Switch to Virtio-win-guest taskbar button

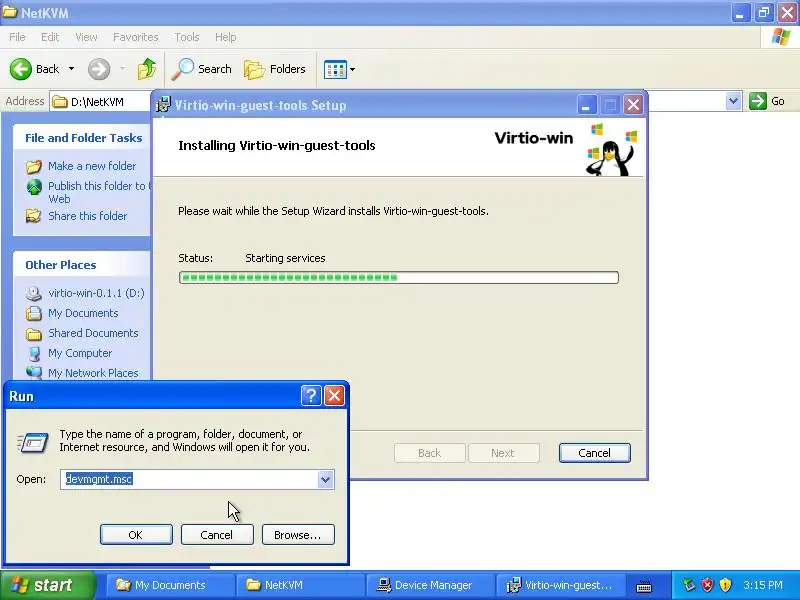point(559,585)
